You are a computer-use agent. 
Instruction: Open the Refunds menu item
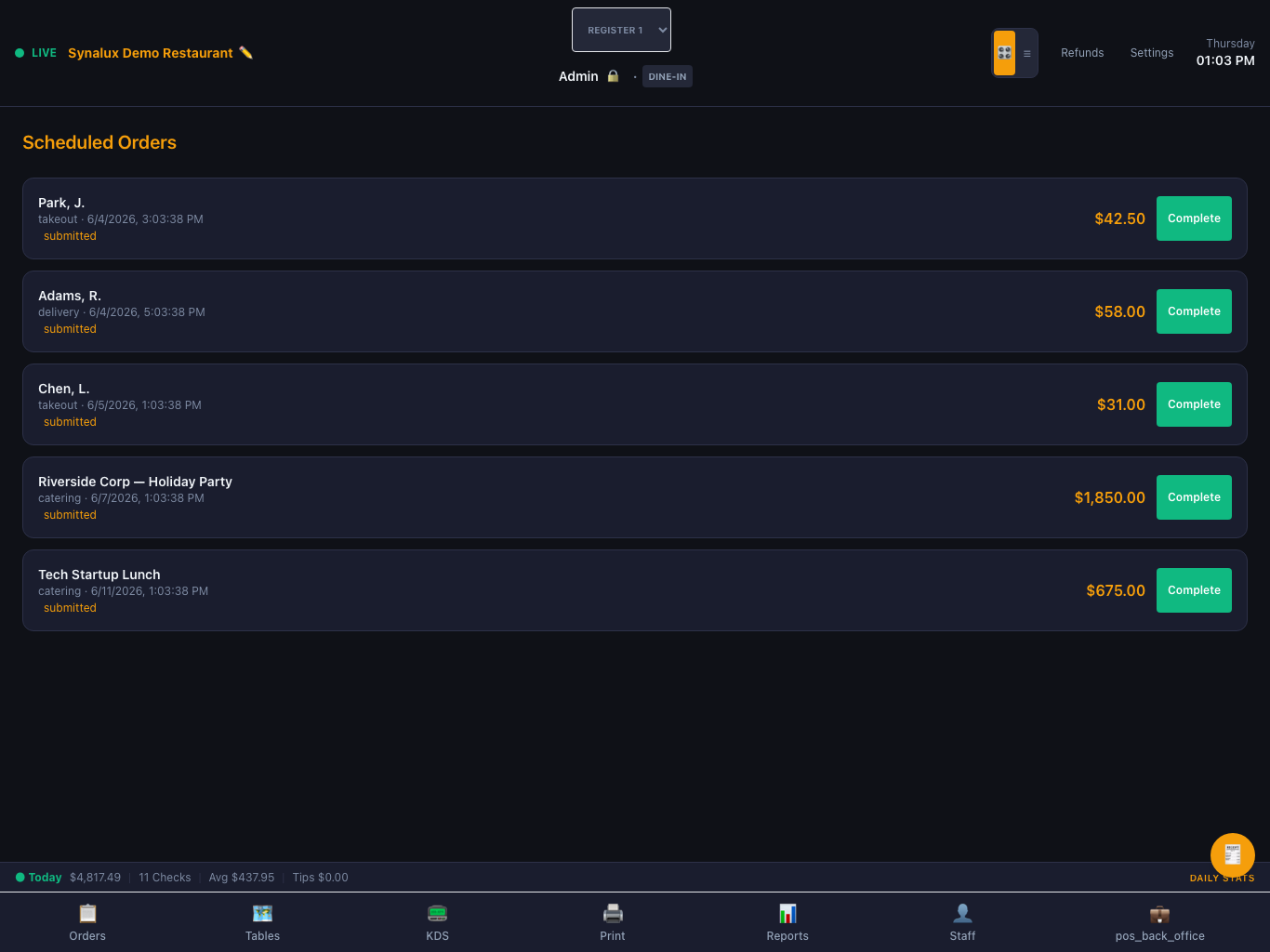click(x=1082, y=53)
